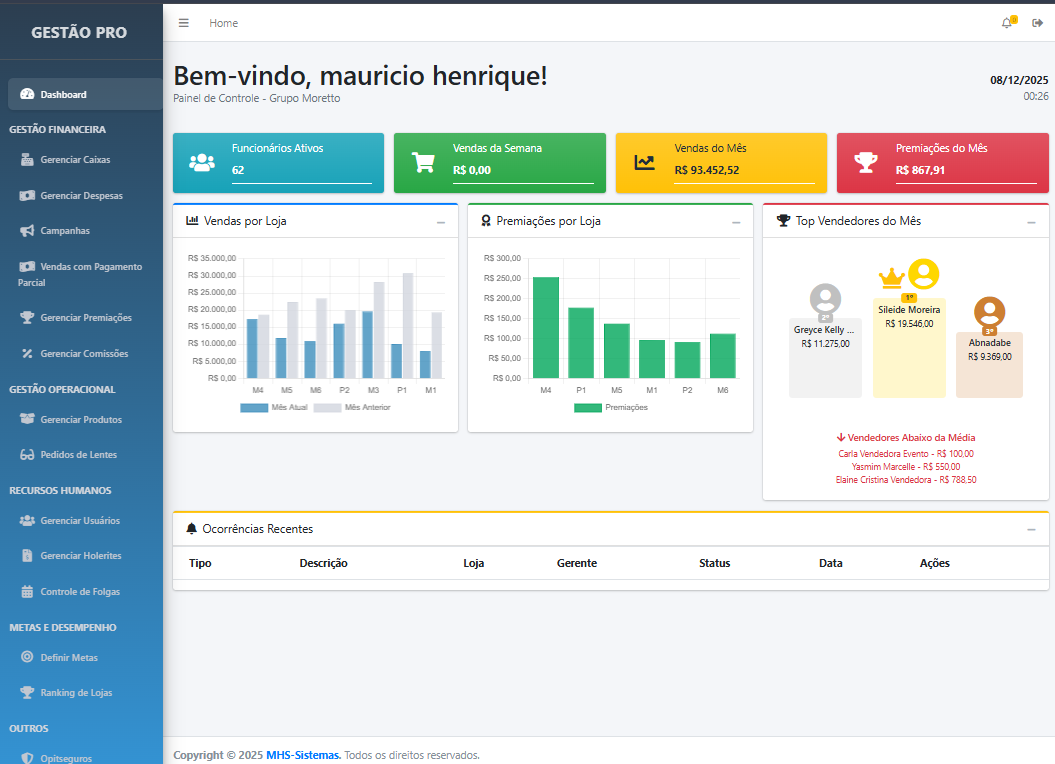This screenshot has height=764, width=1055.
Task: Click the logout icon in the top bar
Action: pos(1037,23)
